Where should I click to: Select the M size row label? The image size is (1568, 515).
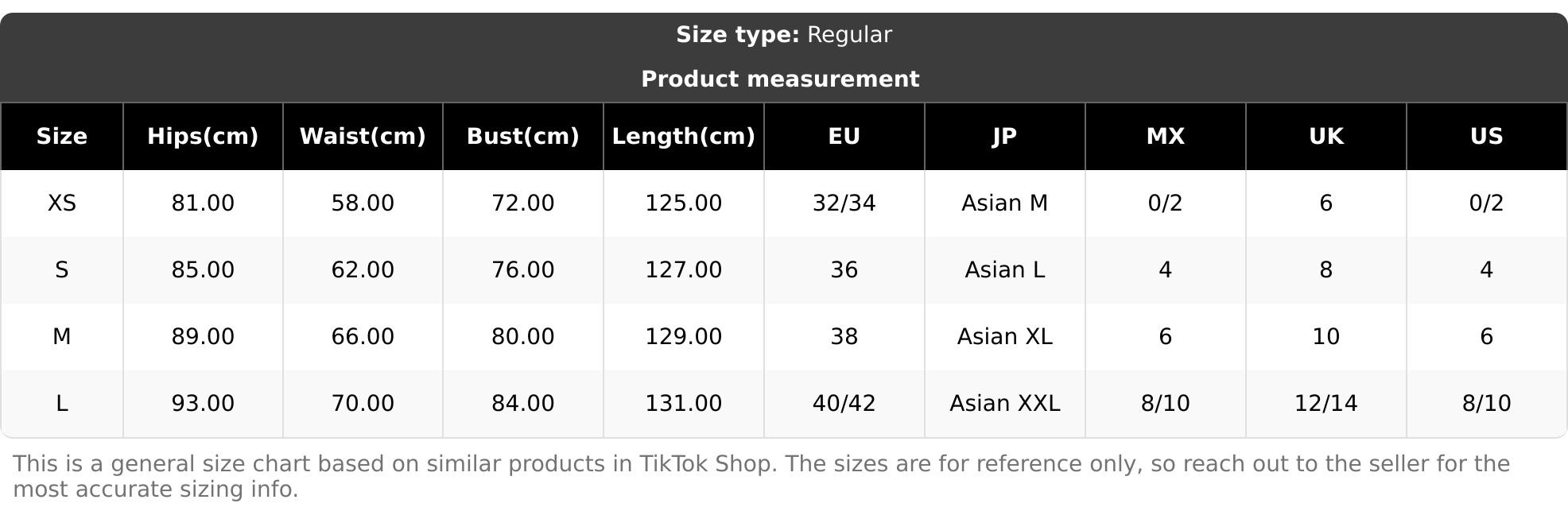point(62,337)
